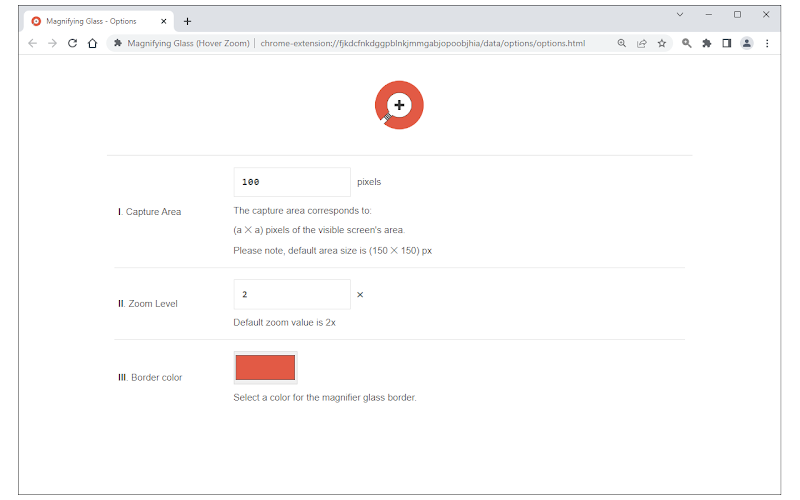Reload the options page

pyautogui.click(x=72, y=43)
